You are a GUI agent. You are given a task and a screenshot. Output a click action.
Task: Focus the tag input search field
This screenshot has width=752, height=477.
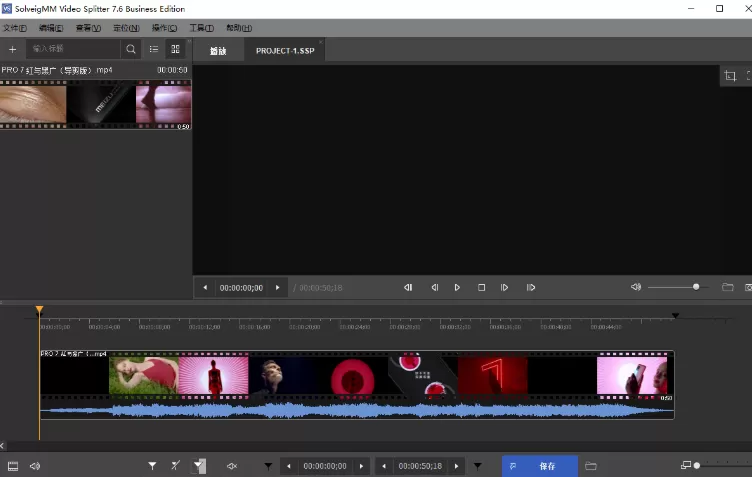pyautogui.click(x=73, y=49)
